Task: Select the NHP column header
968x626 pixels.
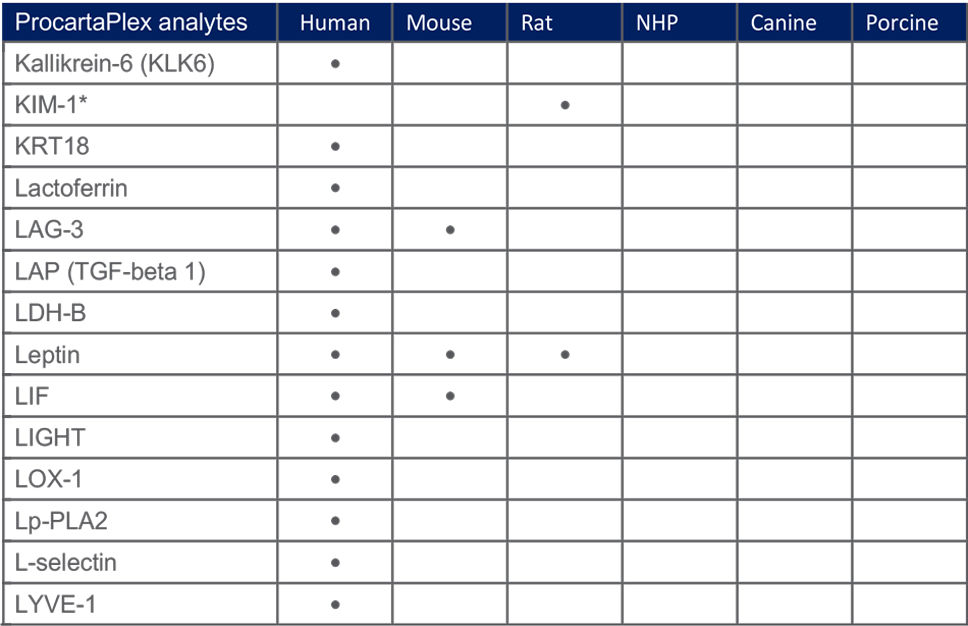Action: (x=656, y=23)
